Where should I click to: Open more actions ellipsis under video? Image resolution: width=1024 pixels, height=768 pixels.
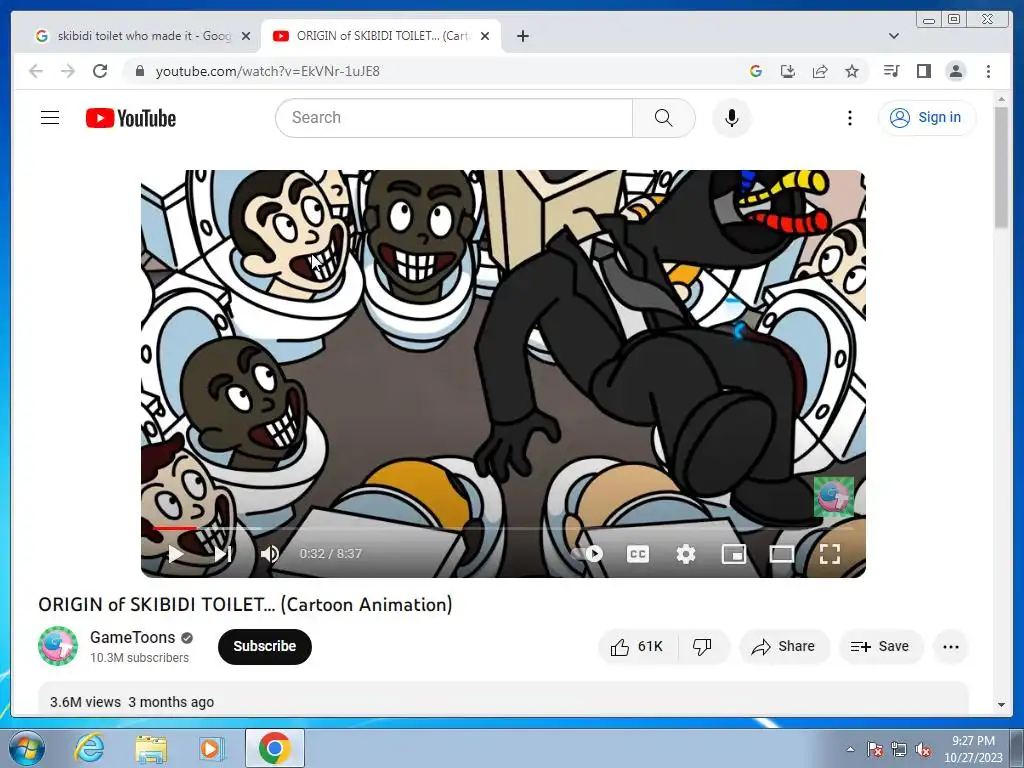(x=951, y=647)
